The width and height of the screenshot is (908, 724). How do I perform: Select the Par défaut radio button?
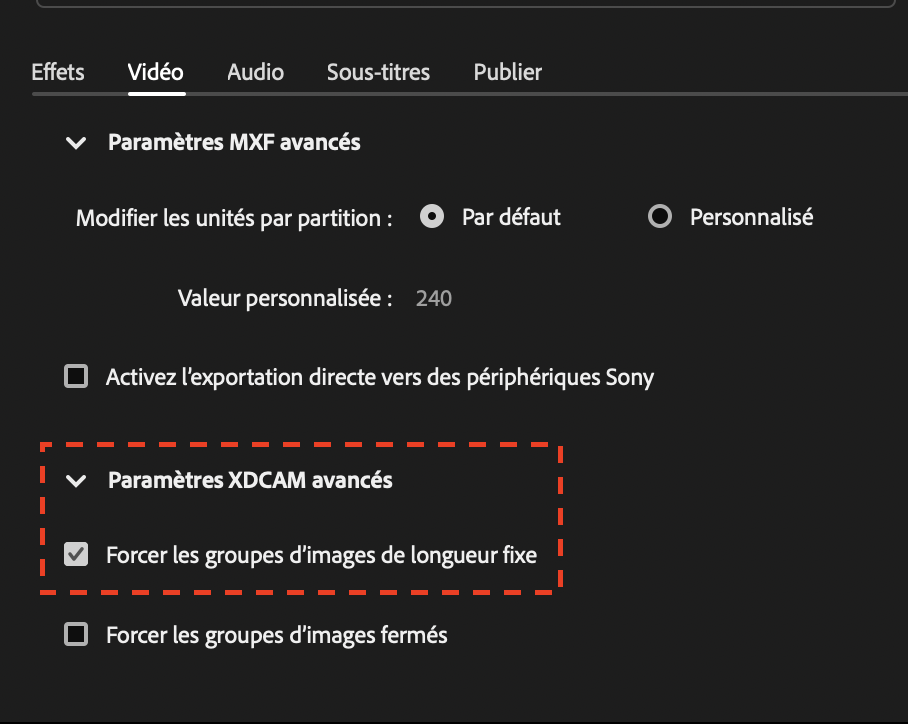click(431, 216)
